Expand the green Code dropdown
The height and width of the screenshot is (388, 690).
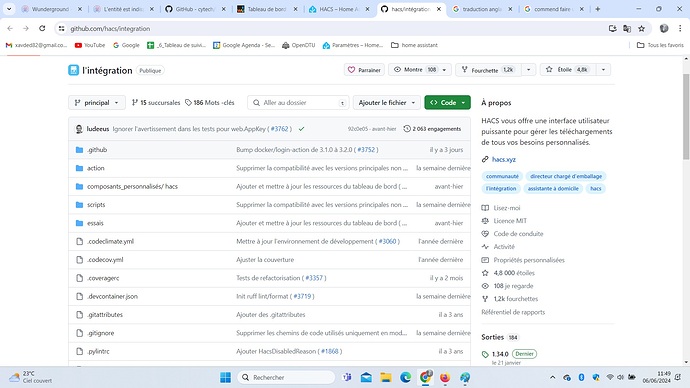[447, 102]
